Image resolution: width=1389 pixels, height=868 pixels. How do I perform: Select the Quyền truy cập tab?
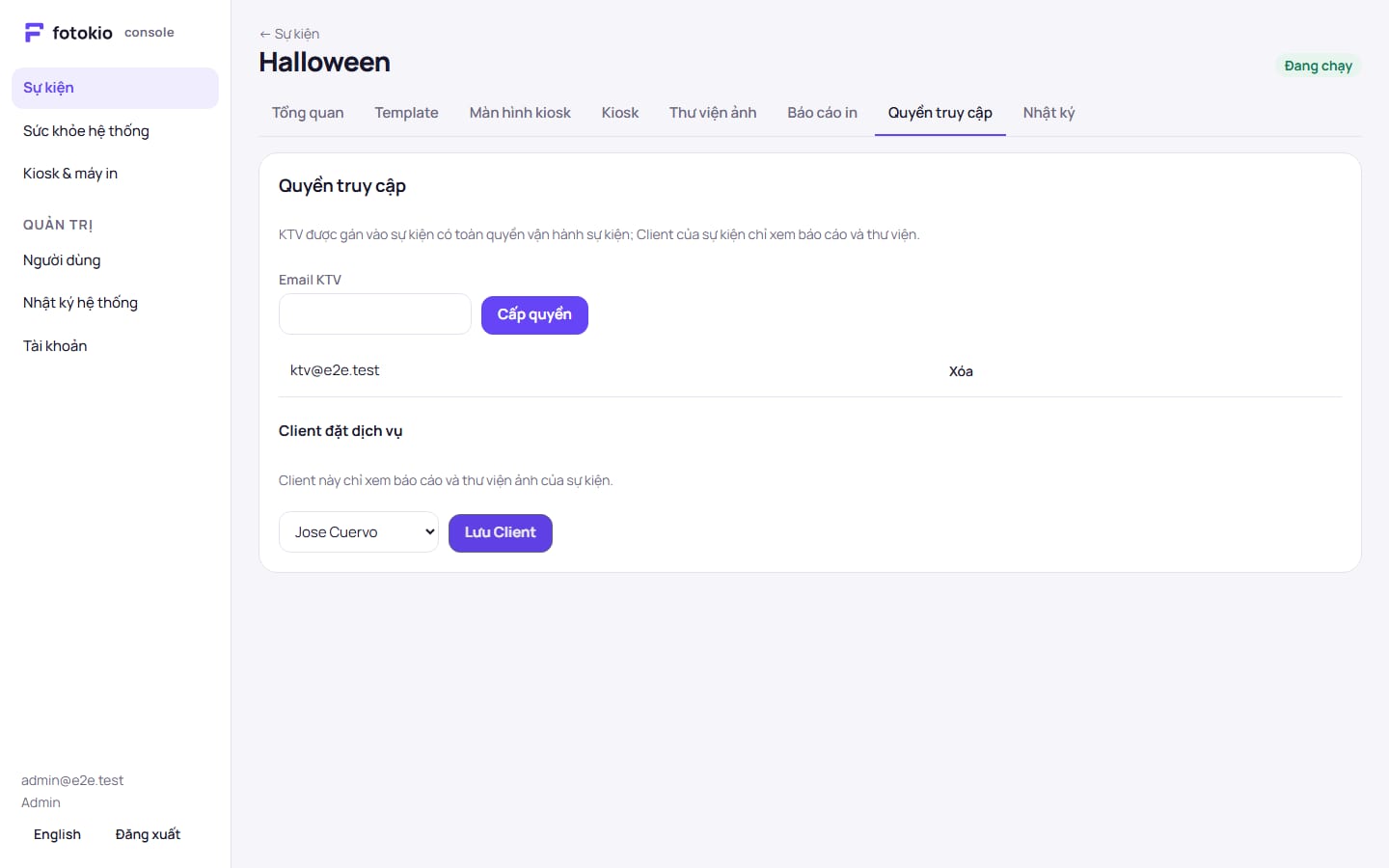click(x=940, y=113)
